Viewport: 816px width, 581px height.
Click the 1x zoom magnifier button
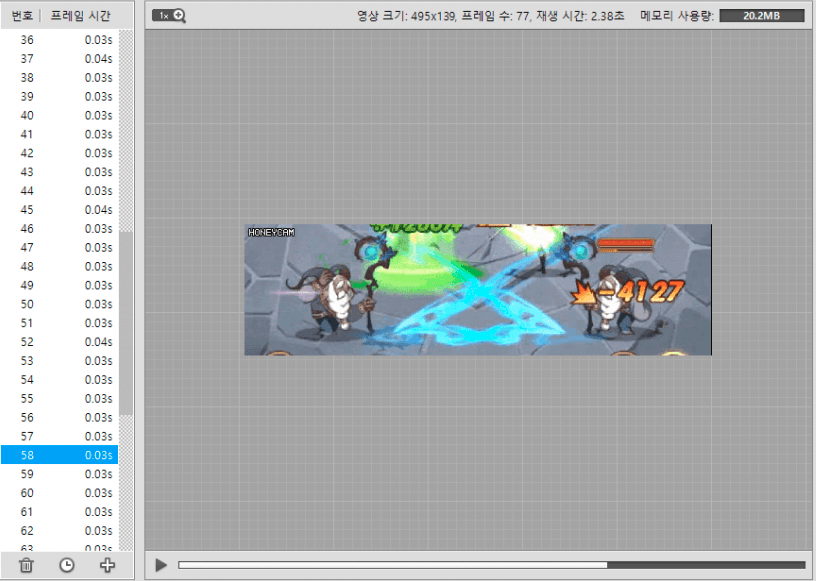(169, 16)
